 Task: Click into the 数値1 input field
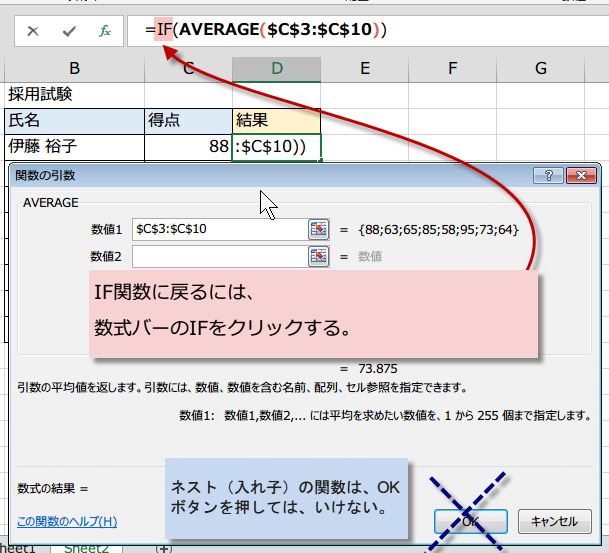pos(218,229)
